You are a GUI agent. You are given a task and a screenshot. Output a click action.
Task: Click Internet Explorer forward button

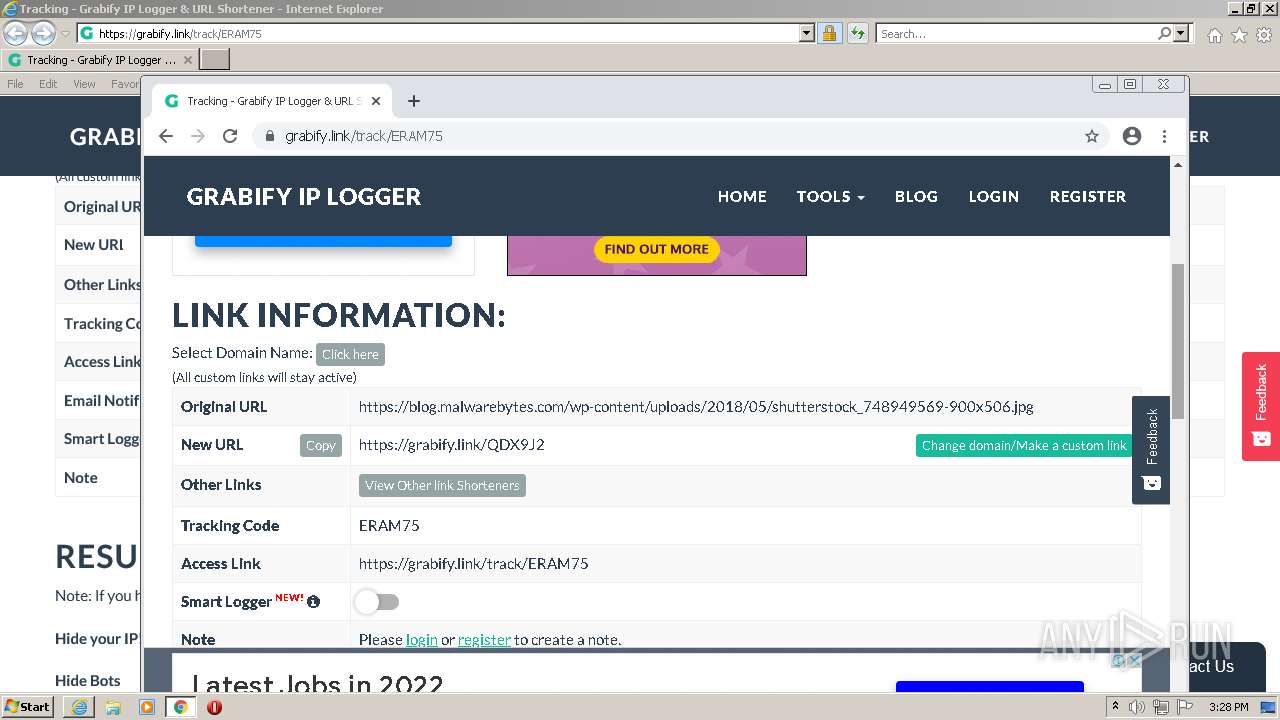[x=43, y=33]
